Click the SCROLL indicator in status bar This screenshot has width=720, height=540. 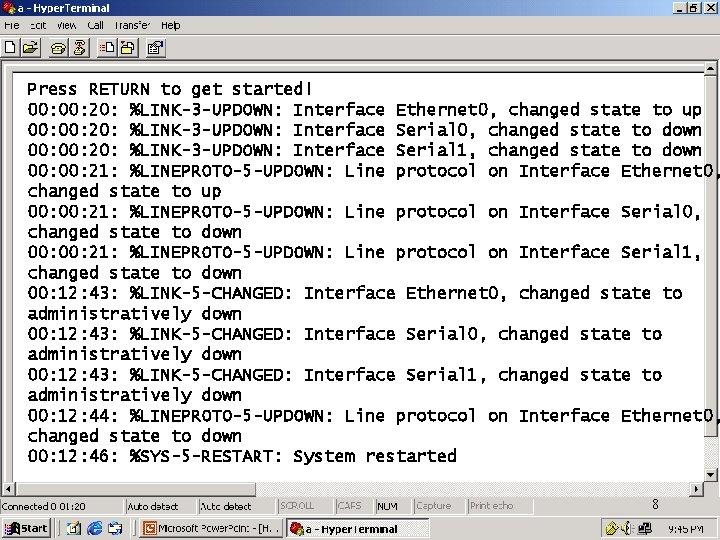297,506
